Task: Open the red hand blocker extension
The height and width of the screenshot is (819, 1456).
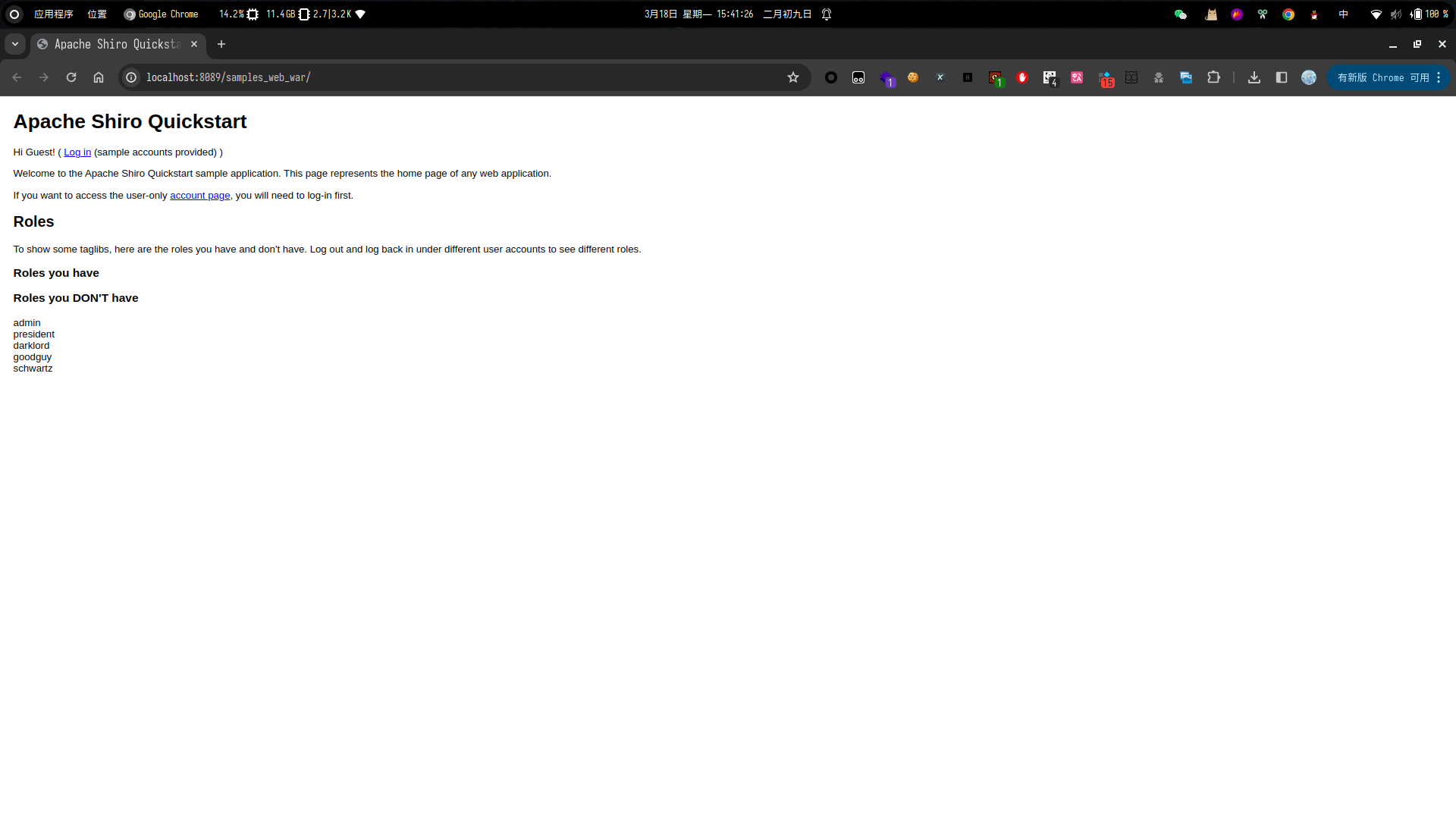Action: pyautogui.click(x=1022, y=77)
